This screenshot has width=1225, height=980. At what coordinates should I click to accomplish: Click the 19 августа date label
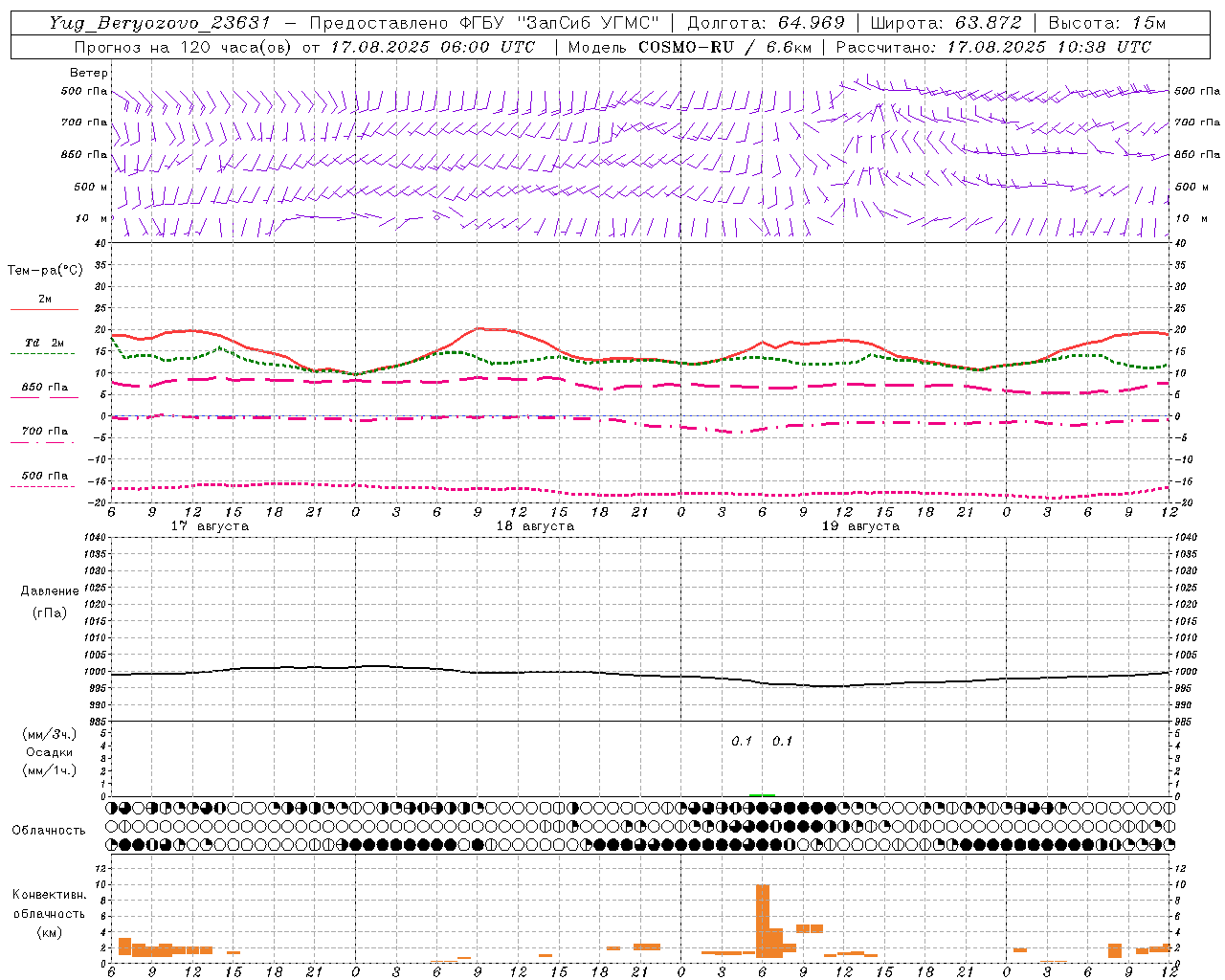point(860,526)
